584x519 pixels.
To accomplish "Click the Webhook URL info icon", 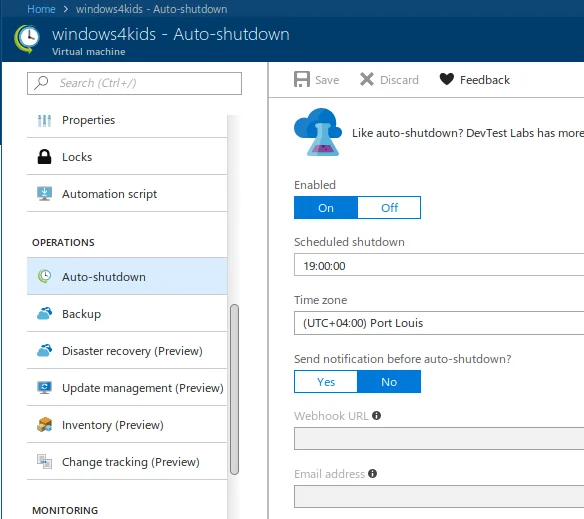I will (x=377, y=415).
